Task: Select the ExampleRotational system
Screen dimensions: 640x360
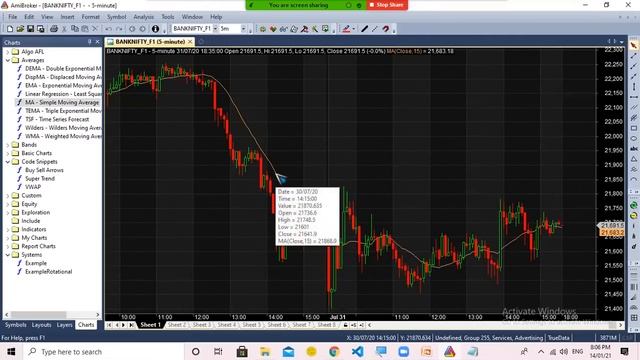Action: pyautogui.click(x=48, y=272)
